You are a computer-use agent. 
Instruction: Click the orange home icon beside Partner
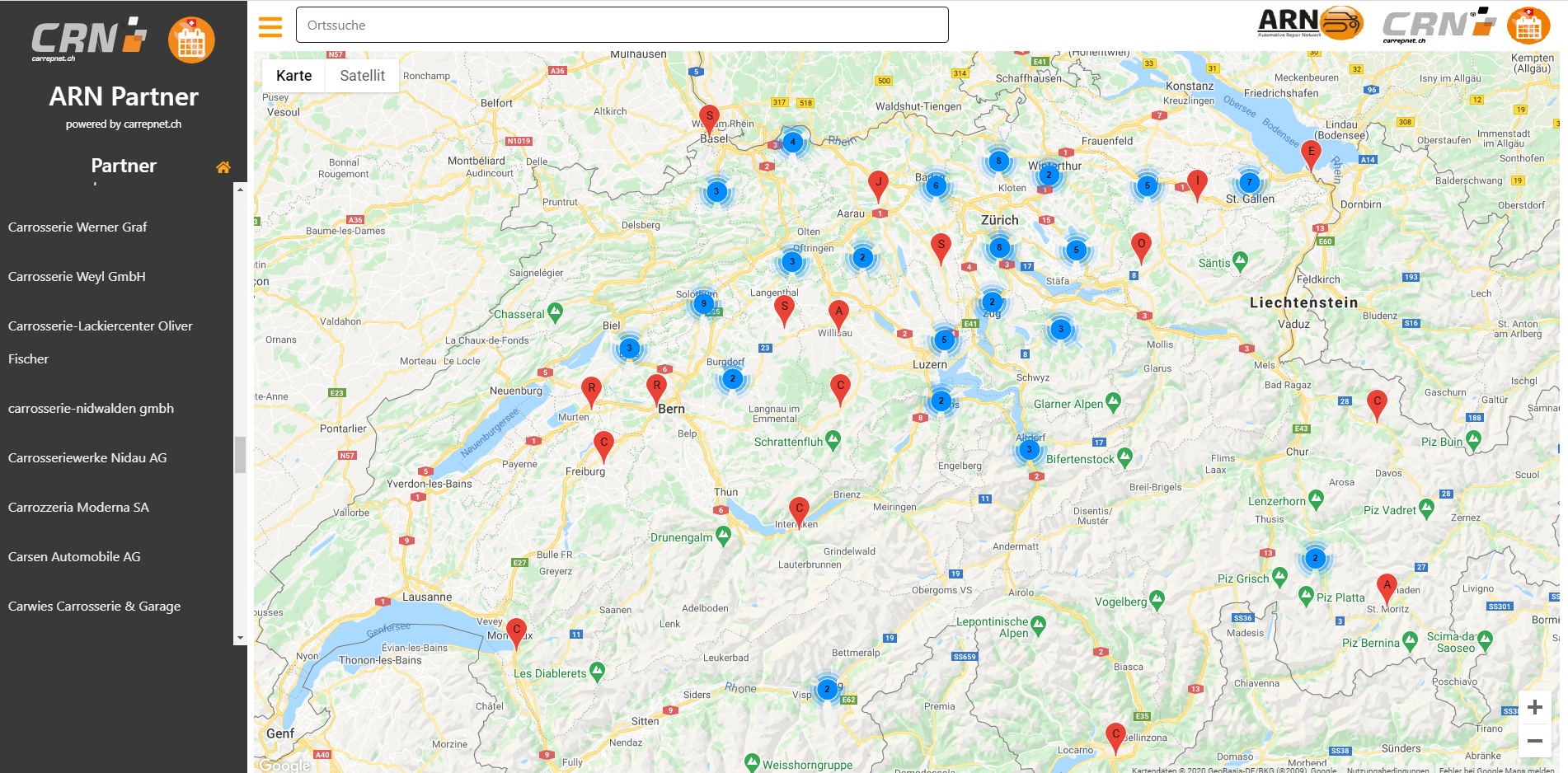pos(223,167)
